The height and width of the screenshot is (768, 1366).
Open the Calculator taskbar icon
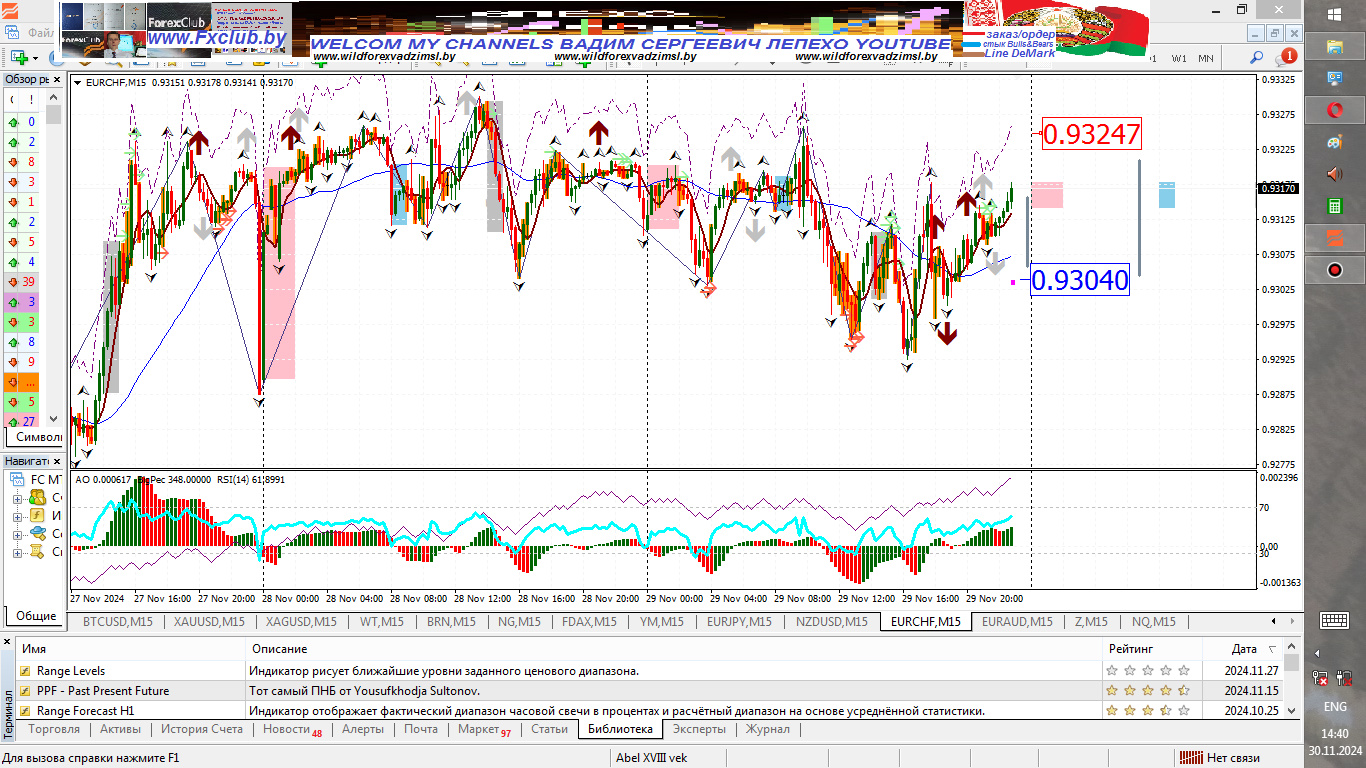coord(1334,206)
